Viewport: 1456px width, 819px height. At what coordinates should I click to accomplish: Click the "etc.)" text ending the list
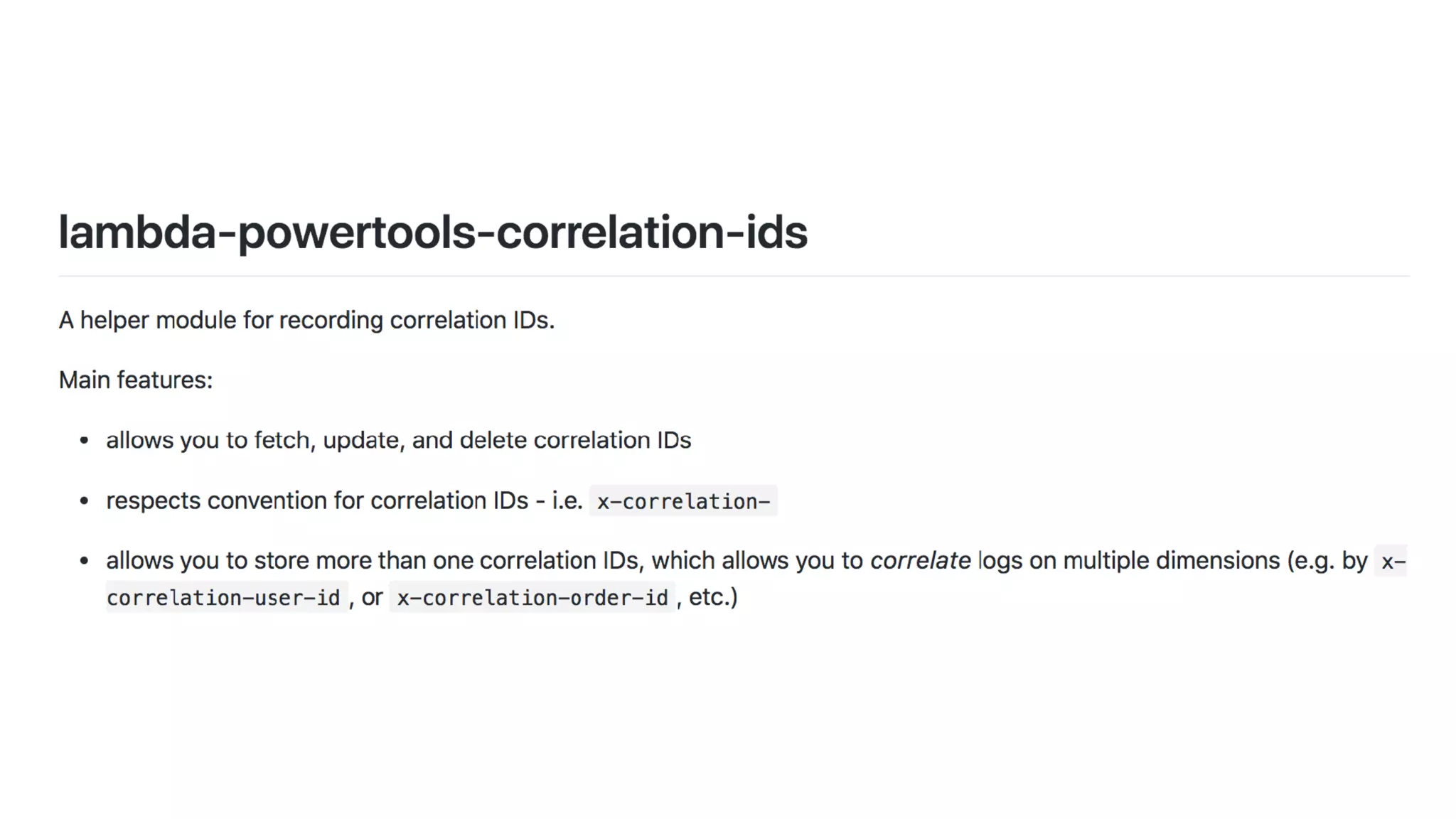click(712, 597)
